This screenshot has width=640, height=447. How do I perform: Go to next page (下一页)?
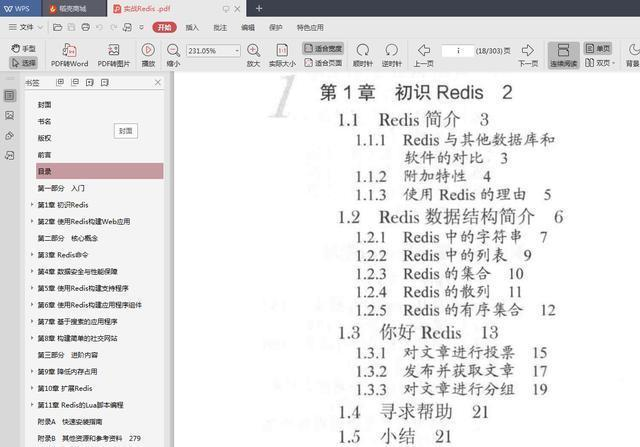pos(528,55)
